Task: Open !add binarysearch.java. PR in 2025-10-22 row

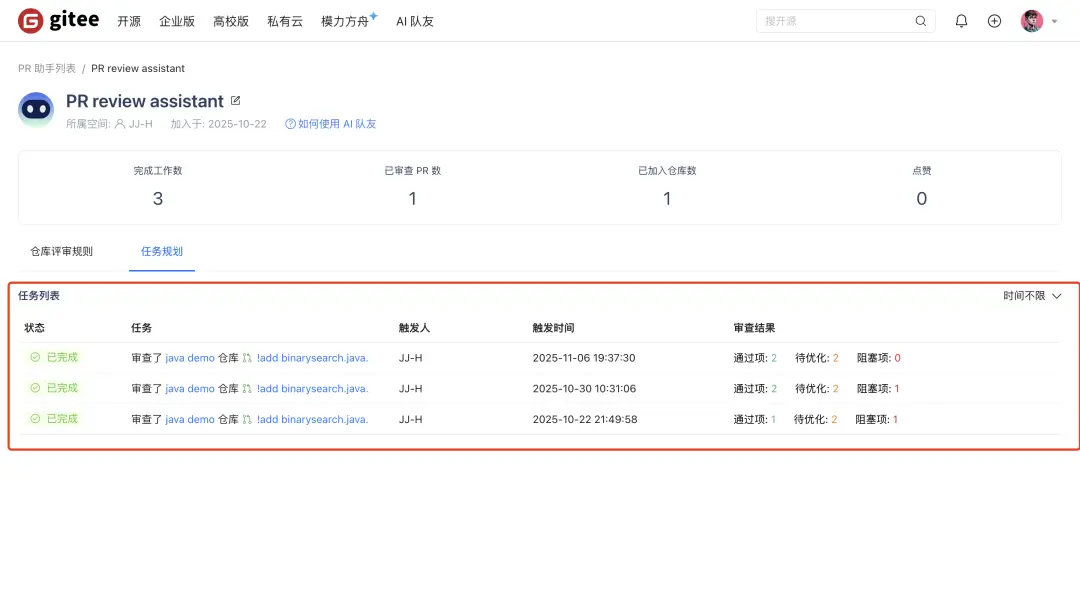Action: pos(313,419)
